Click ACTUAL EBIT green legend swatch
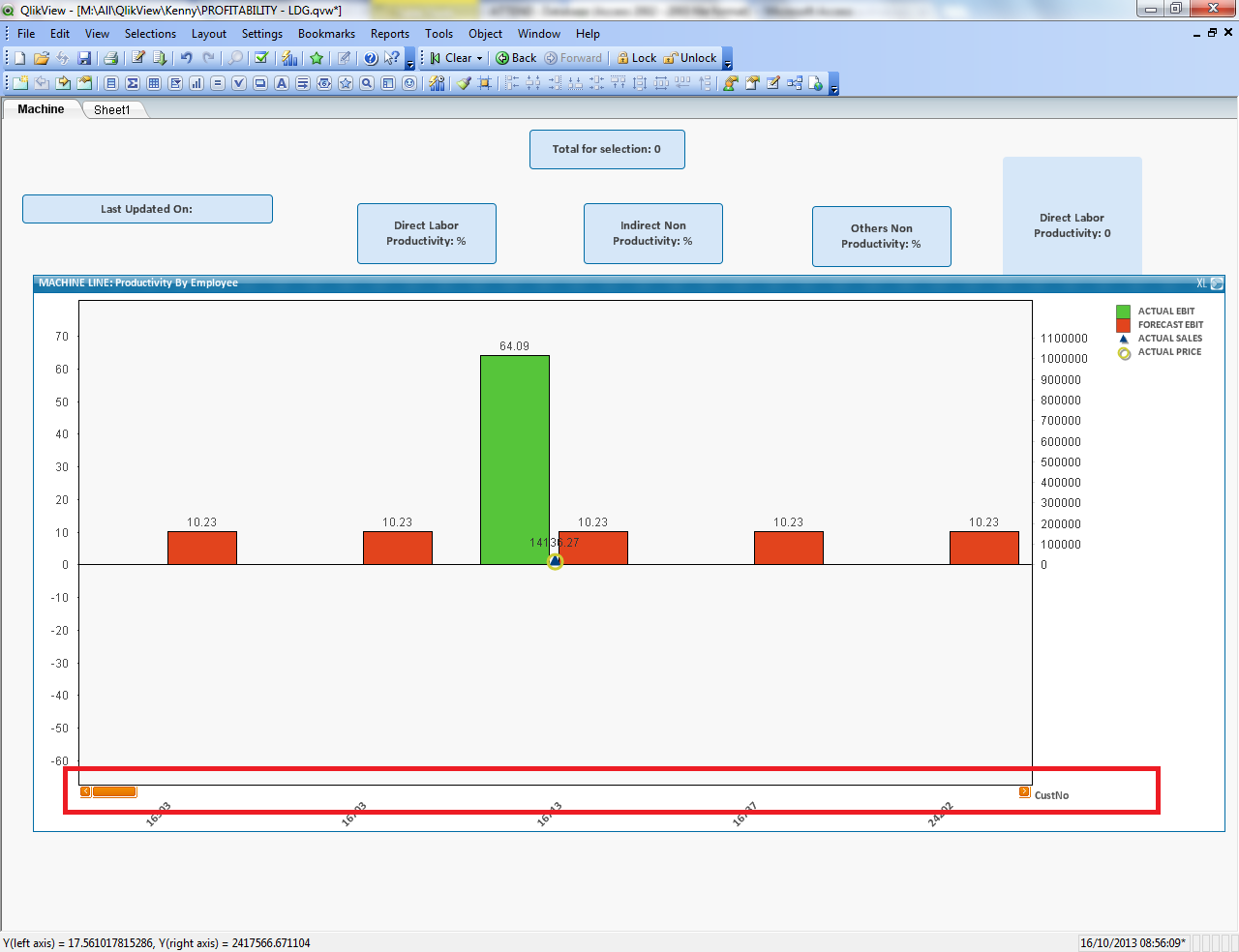 pos(1123,312)
